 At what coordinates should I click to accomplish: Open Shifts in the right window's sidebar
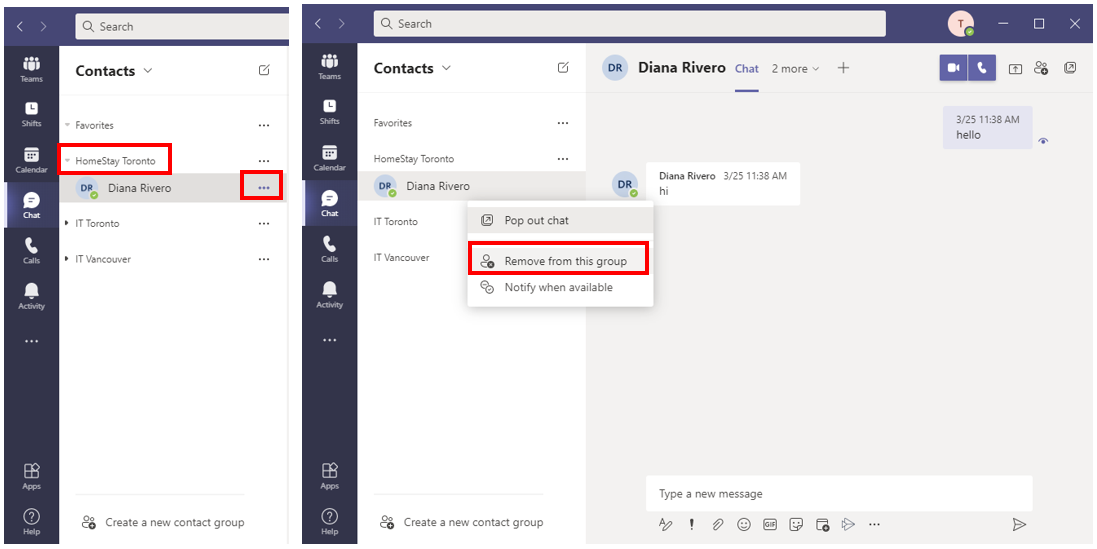pos(330,112)
